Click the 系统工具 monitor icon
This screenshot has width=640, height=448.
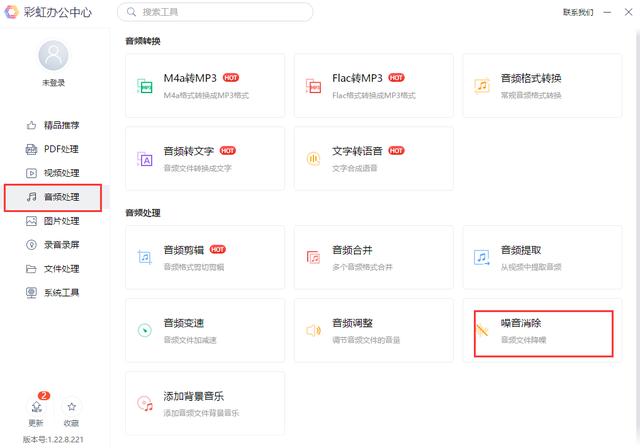pos(31,293)
